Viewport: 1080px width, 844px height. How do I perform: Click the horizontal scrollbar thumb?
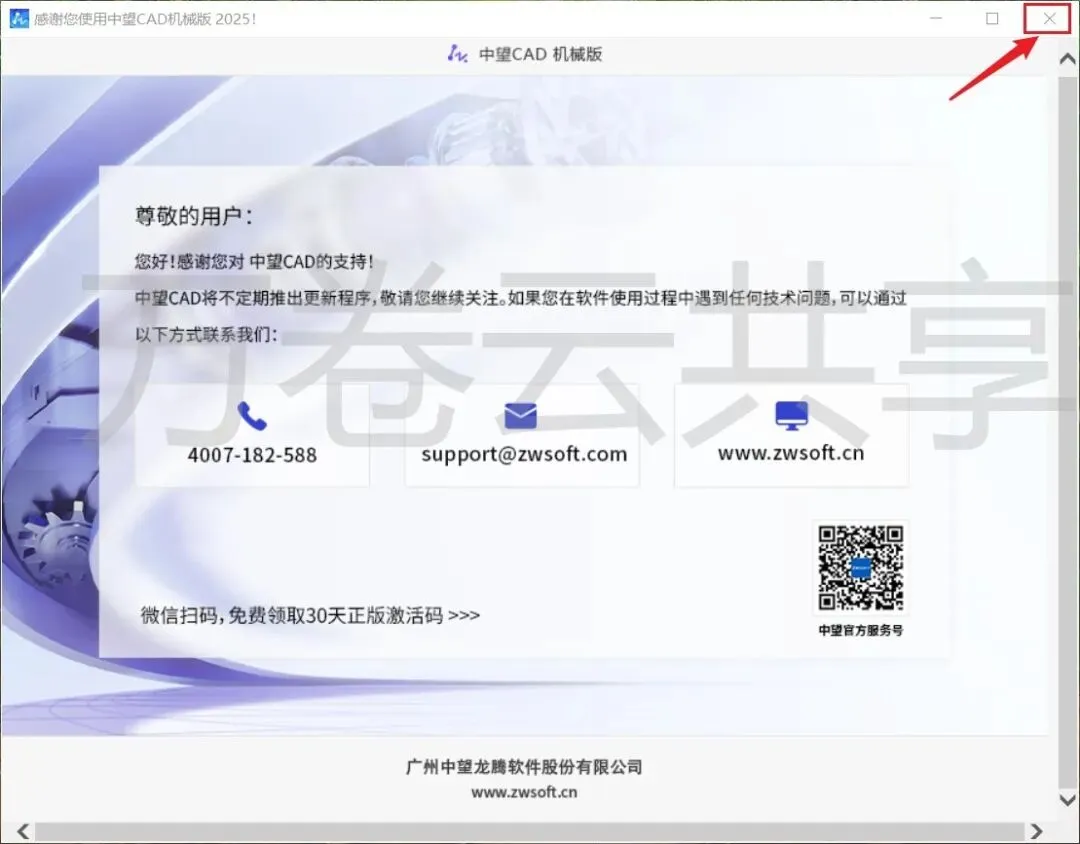529,831
